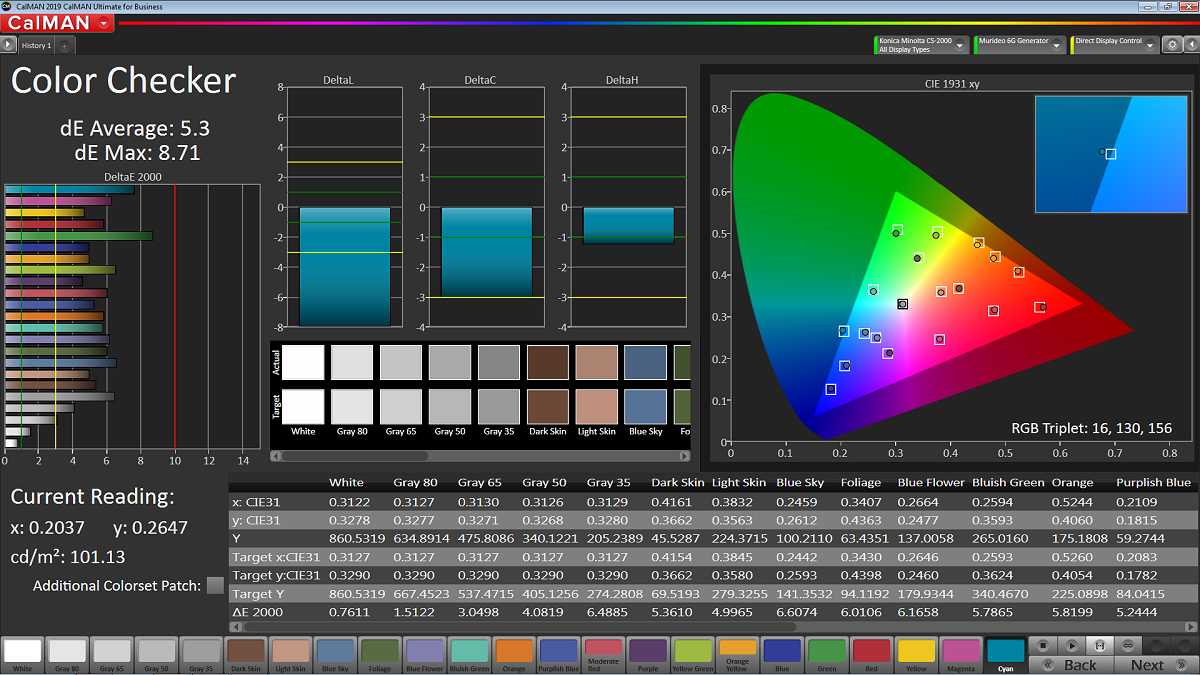Select the Moderate Red patch in bottom strip
The width and height of the screenshot is (1200, 675).
point(603,655)
